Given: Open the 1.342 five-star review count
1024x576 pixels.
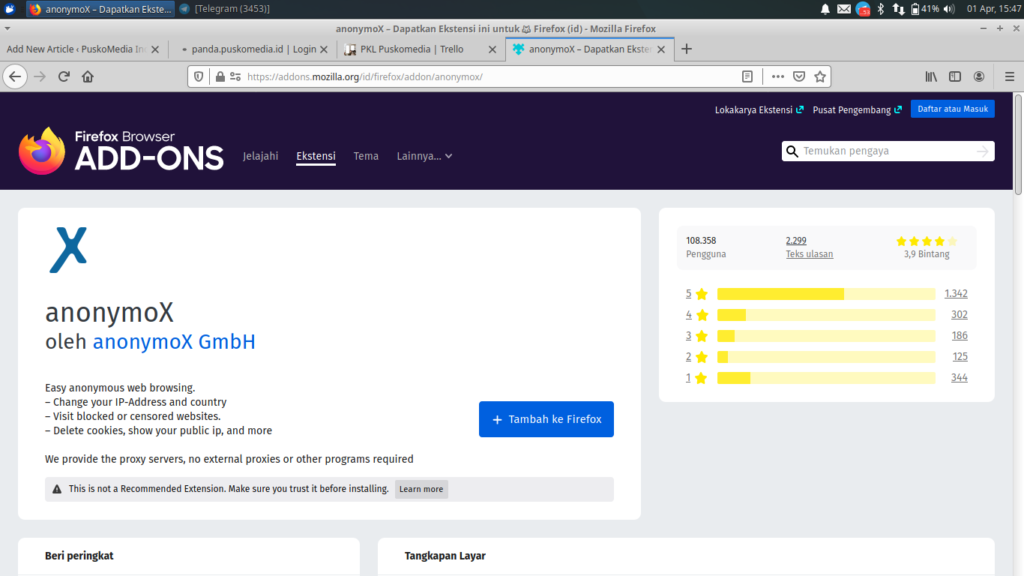Looking at the screenshot, I should pos(956,294).
